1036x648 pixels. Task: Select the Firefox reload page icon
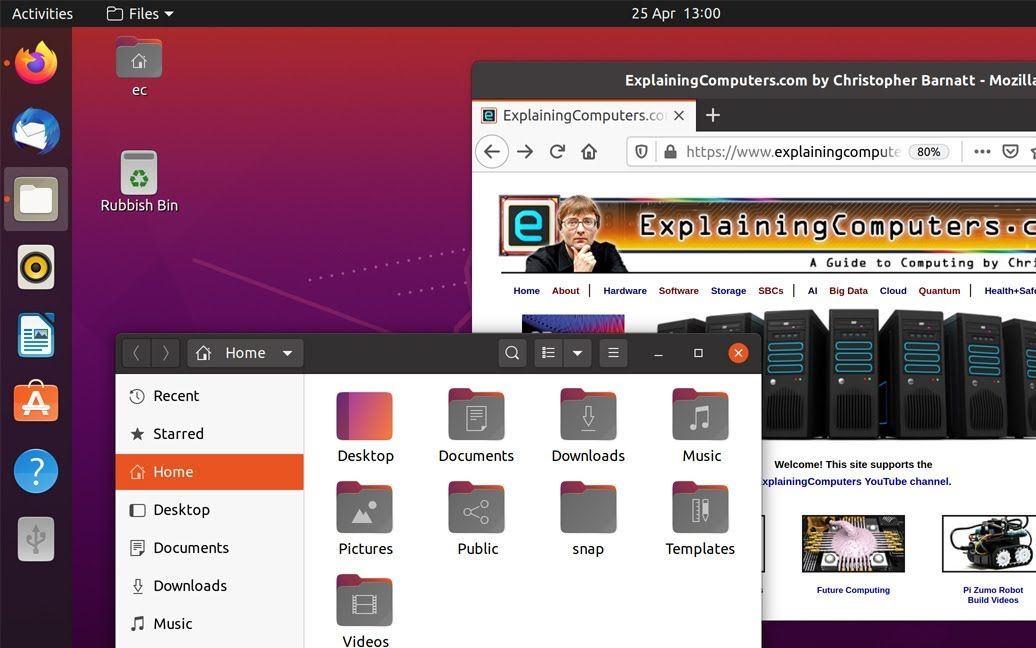(x=557, y=151)
